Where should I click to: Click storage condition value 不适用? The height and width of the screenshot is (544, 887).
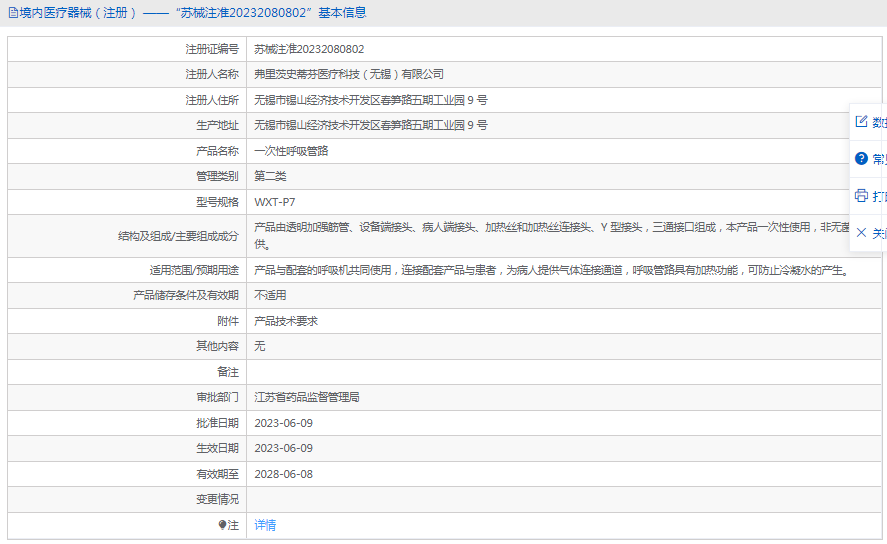(270, 295)
